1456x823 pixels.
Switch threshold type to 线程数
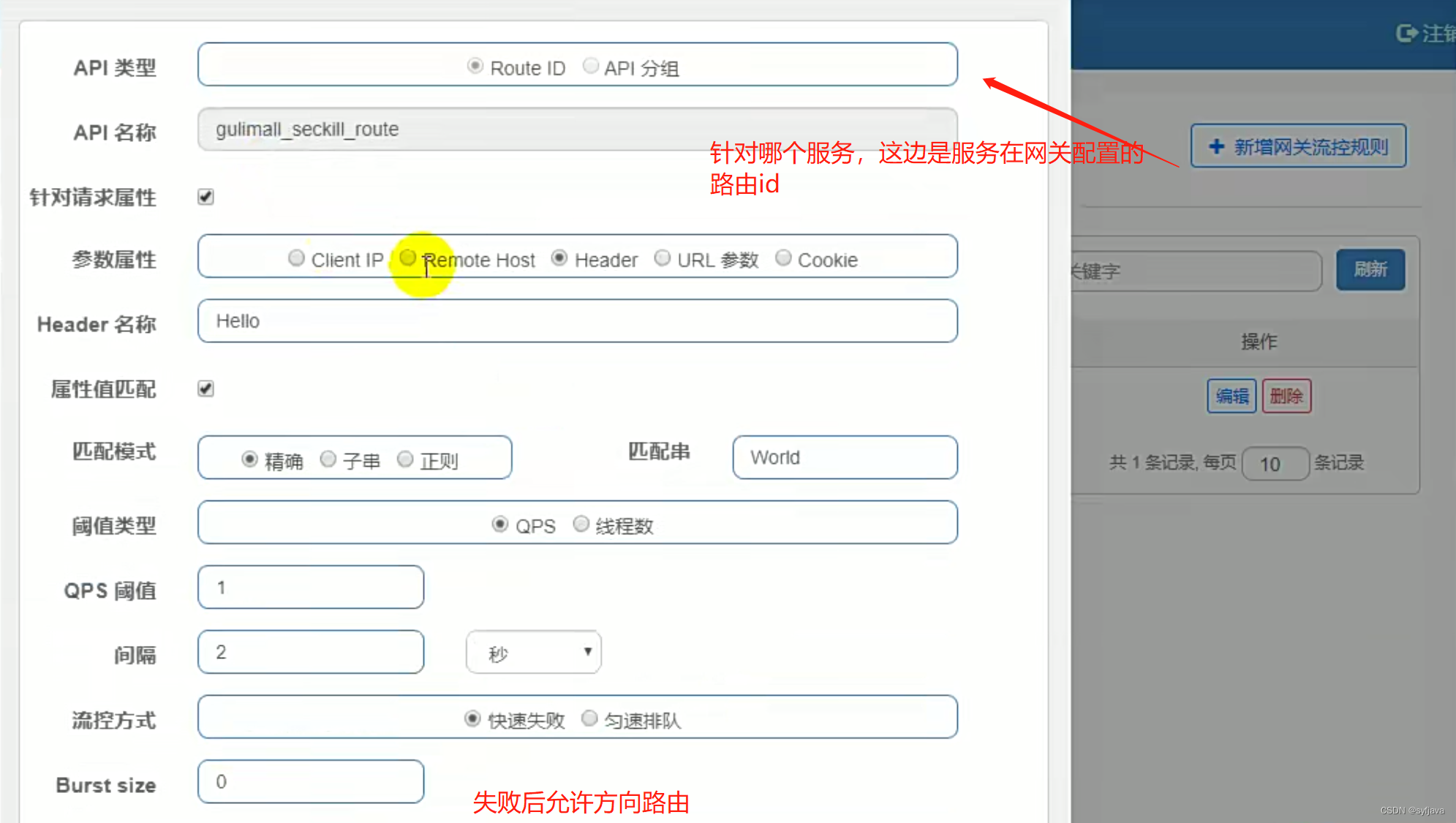581,524
